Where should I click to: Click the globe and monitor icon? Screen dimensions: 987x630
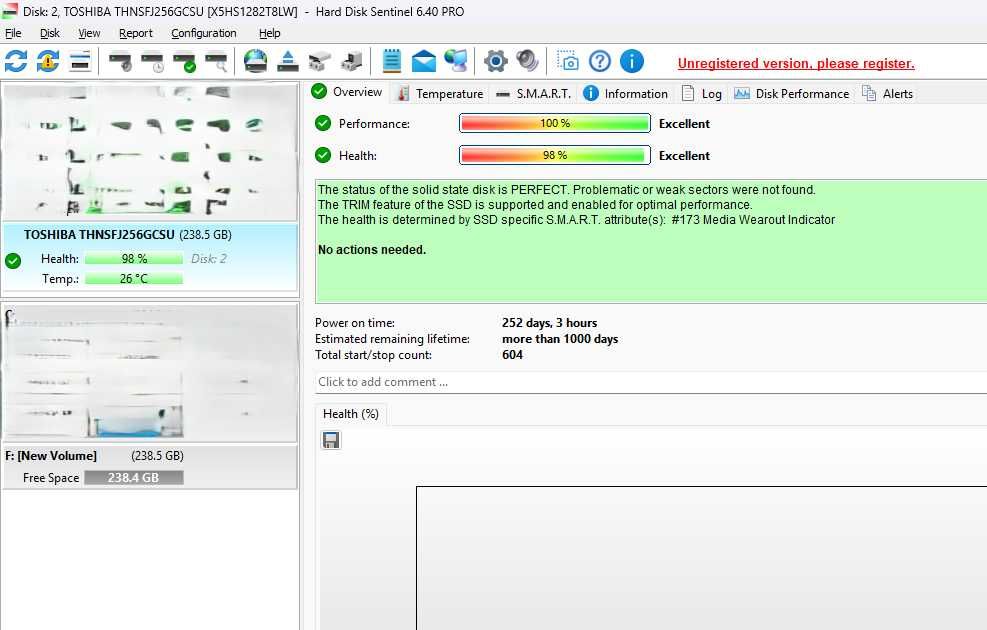(x=456, y=61)
